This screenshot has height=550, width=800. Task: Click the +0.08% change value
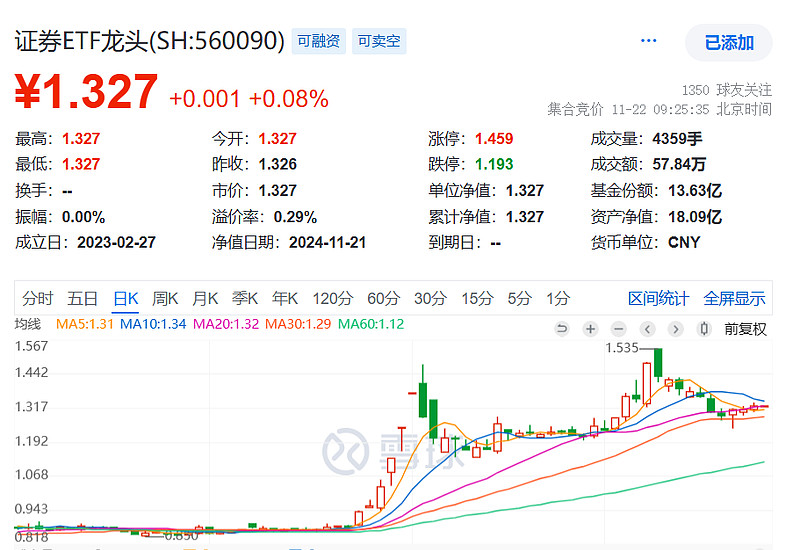point(289,99)
